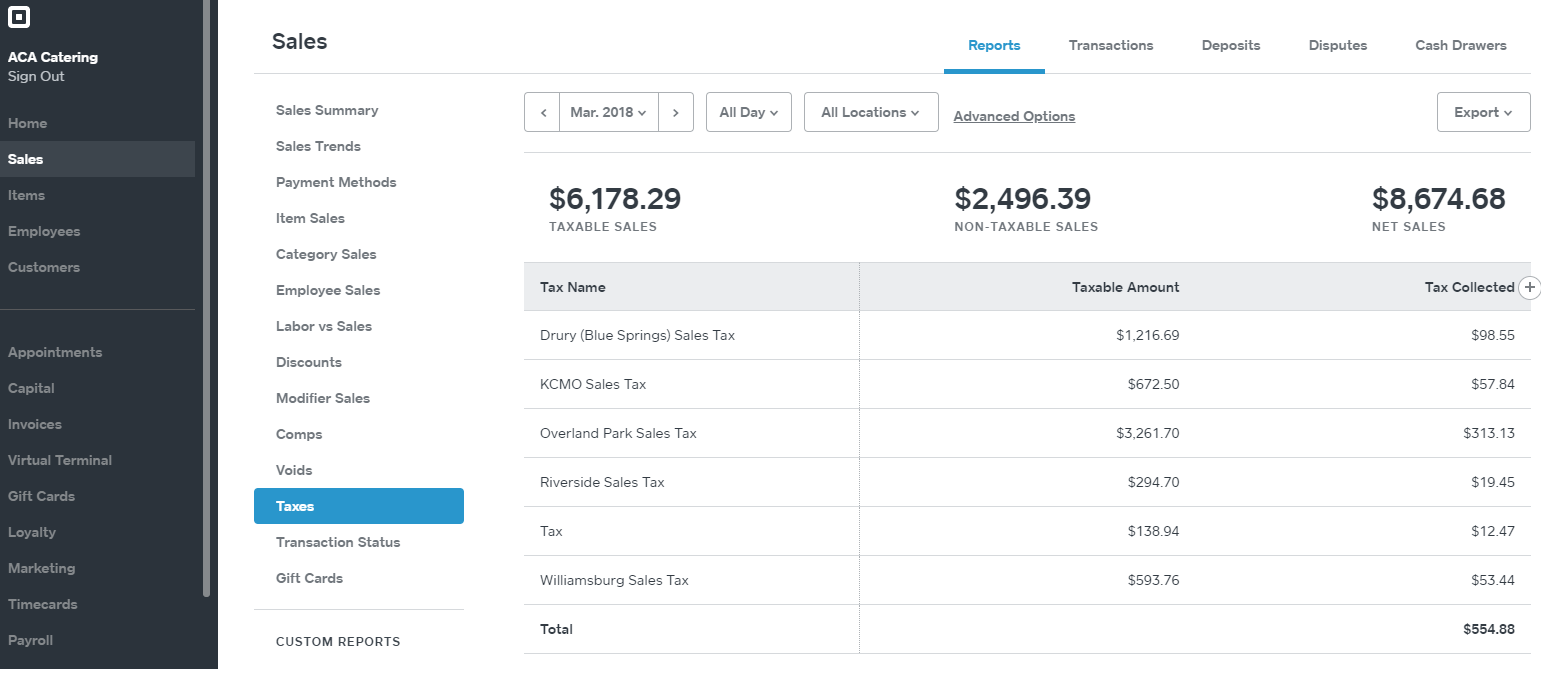
Task: Open Timecards in the left sidebar
Action: [x=42, y=604]
